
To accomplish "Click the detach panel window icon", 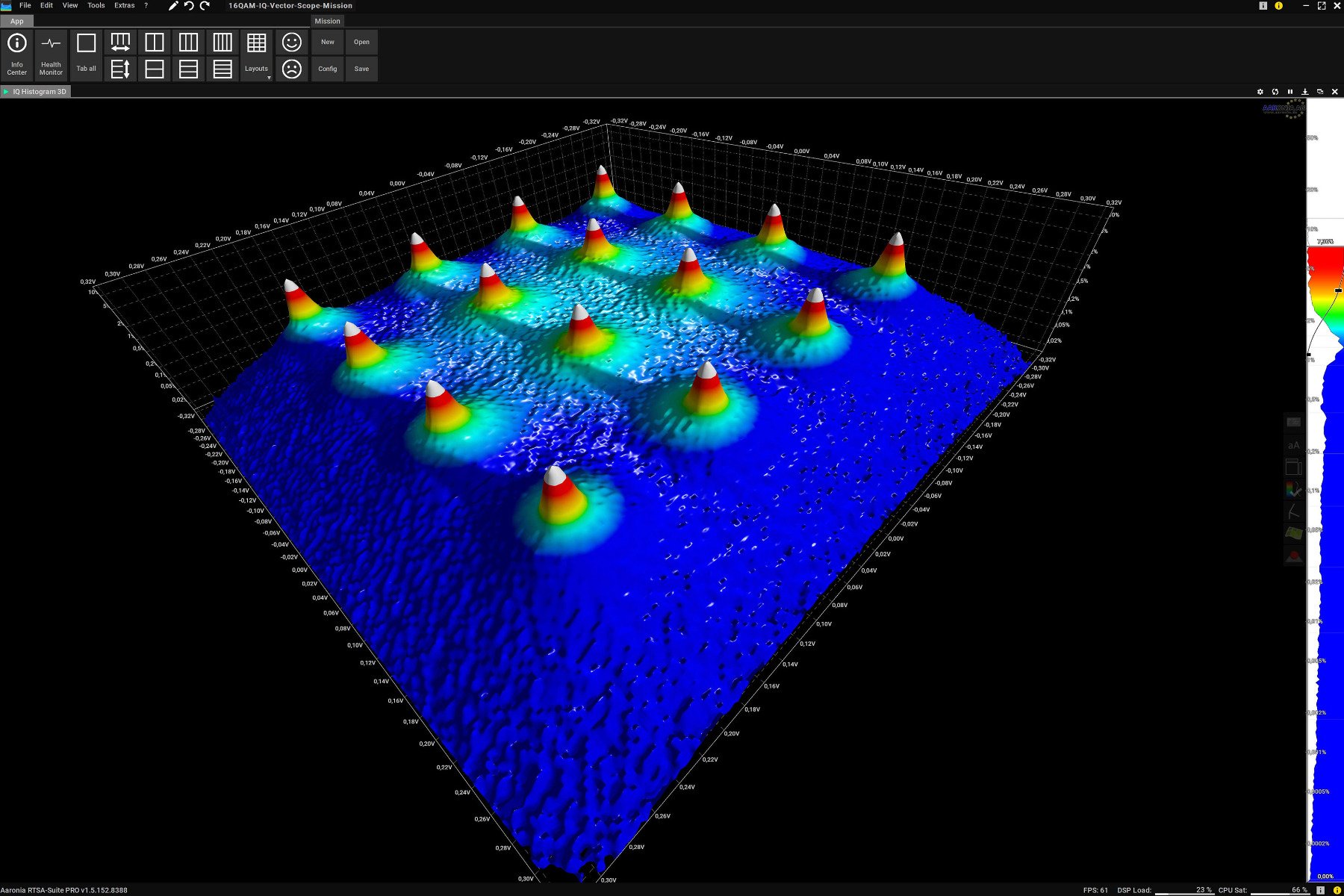I will (1320, 92).
